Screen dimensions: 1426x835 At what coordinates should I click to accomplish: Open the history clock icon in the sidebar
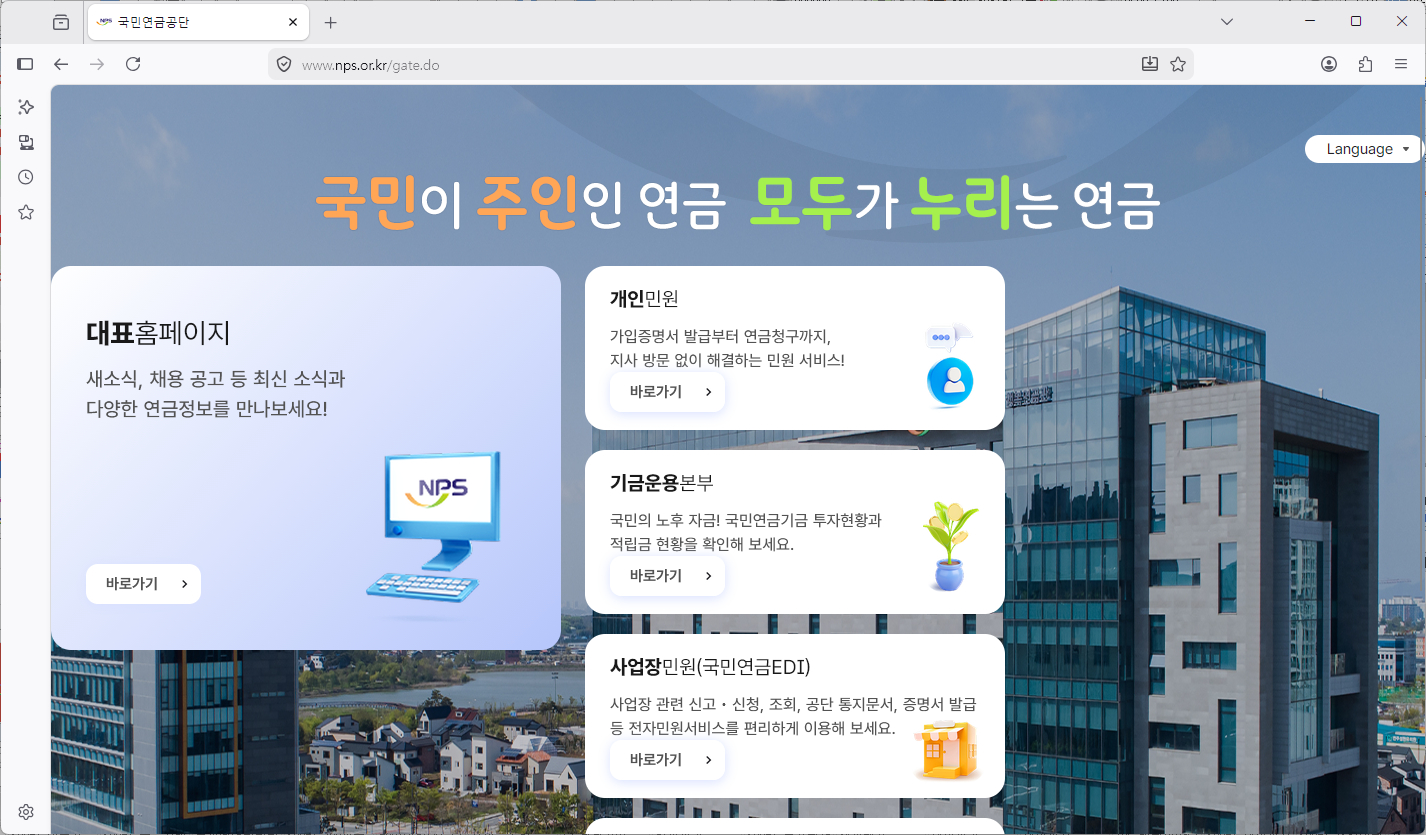click(x=26, y=177)
